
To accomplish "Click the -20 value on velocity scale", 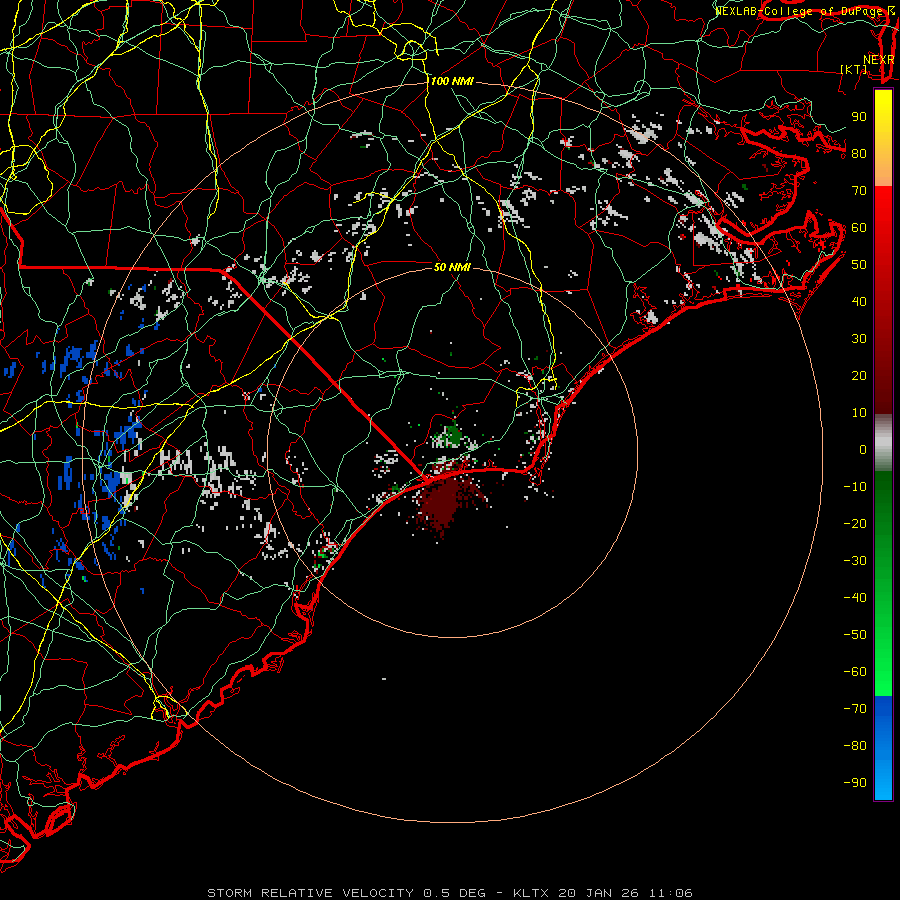I will (x=855, y=523).
